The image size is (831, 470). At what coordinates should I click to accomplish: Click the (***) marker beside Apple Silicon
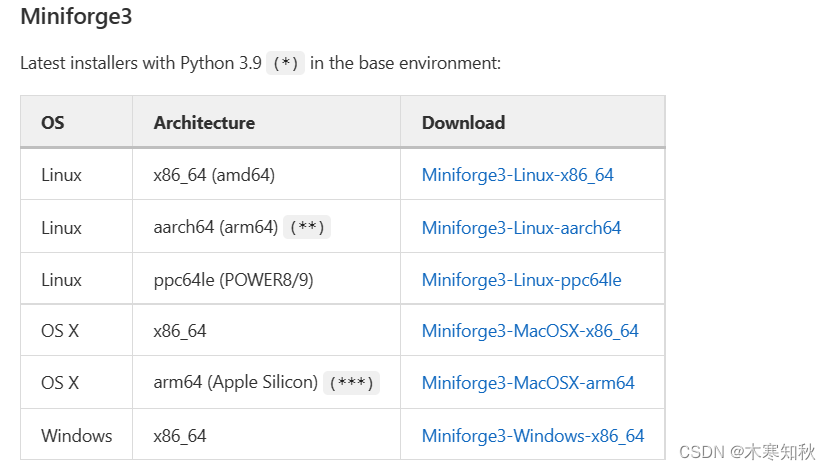click(x=351, y=383)
